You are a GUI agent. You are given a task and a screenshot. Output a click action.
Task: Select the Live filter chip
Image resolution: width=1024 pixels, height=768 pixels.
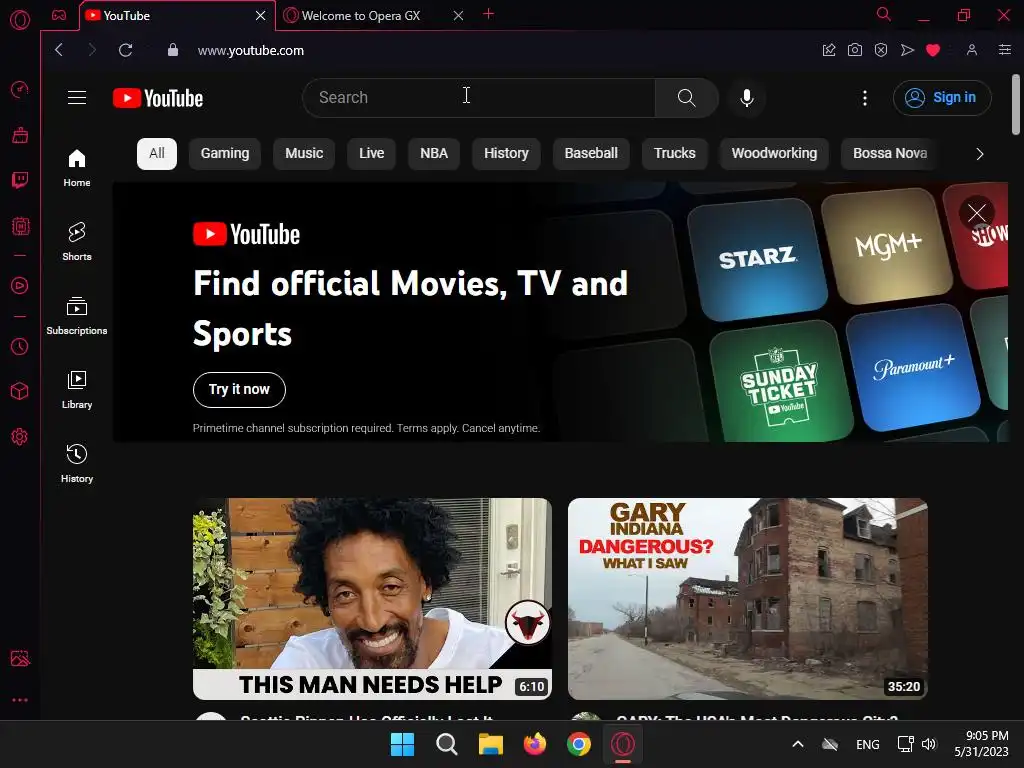(372, 153)
